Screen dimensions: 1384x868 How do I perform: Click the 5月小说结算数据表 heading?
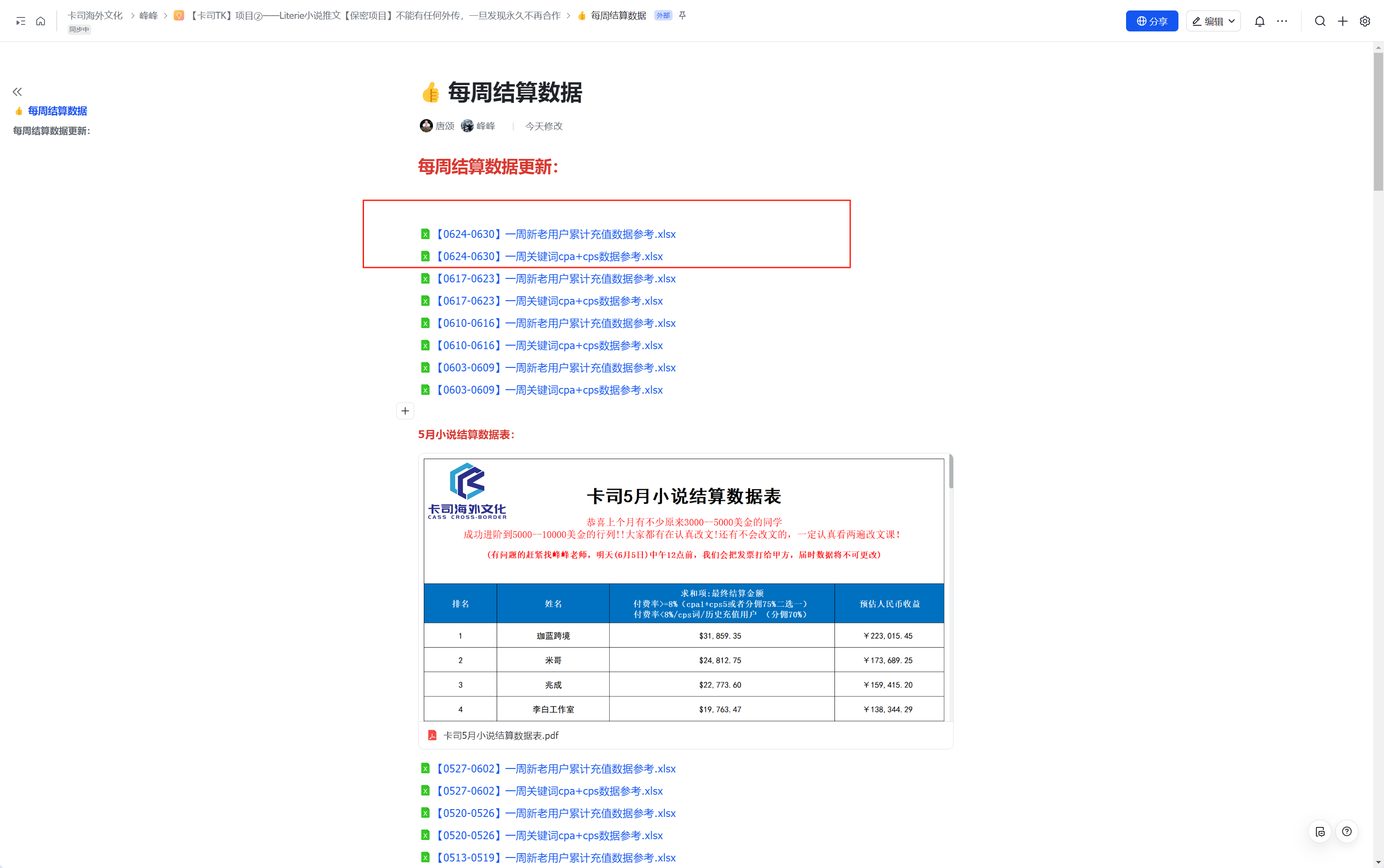(x=466, y=435)
